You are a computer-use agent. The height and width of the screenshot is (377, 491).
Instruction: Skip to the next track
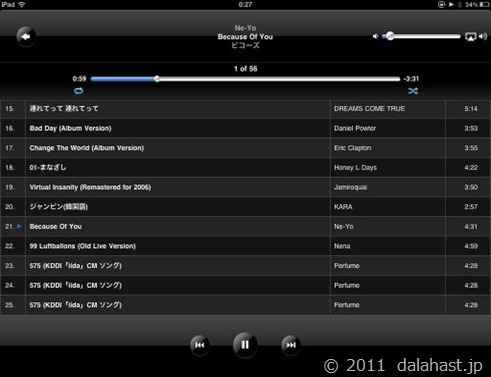(291, 345)
